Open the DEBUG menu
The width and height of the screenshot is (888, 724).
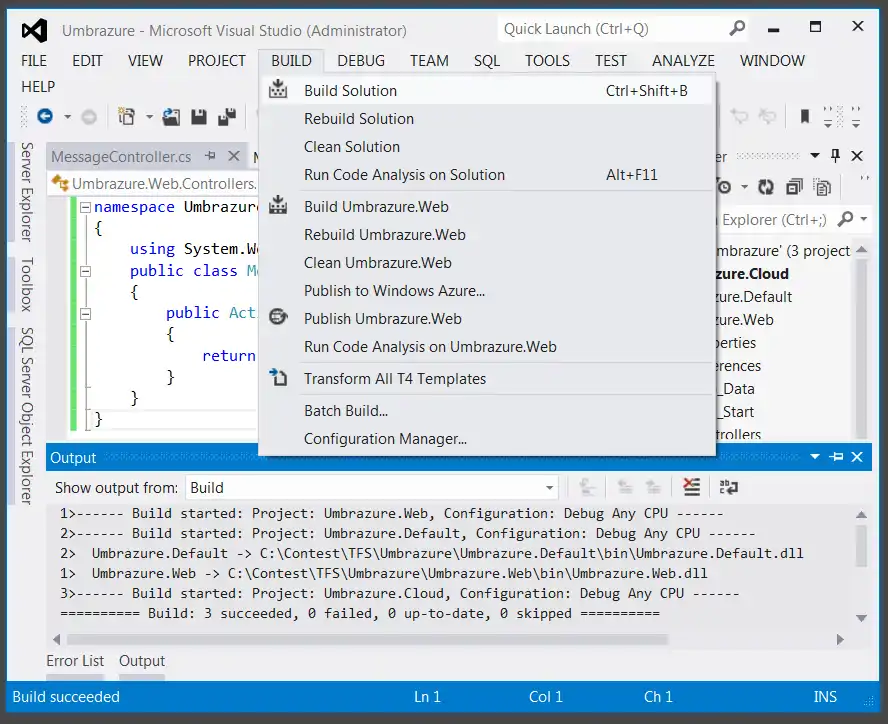pyautogui.click(x=361, y=61)
